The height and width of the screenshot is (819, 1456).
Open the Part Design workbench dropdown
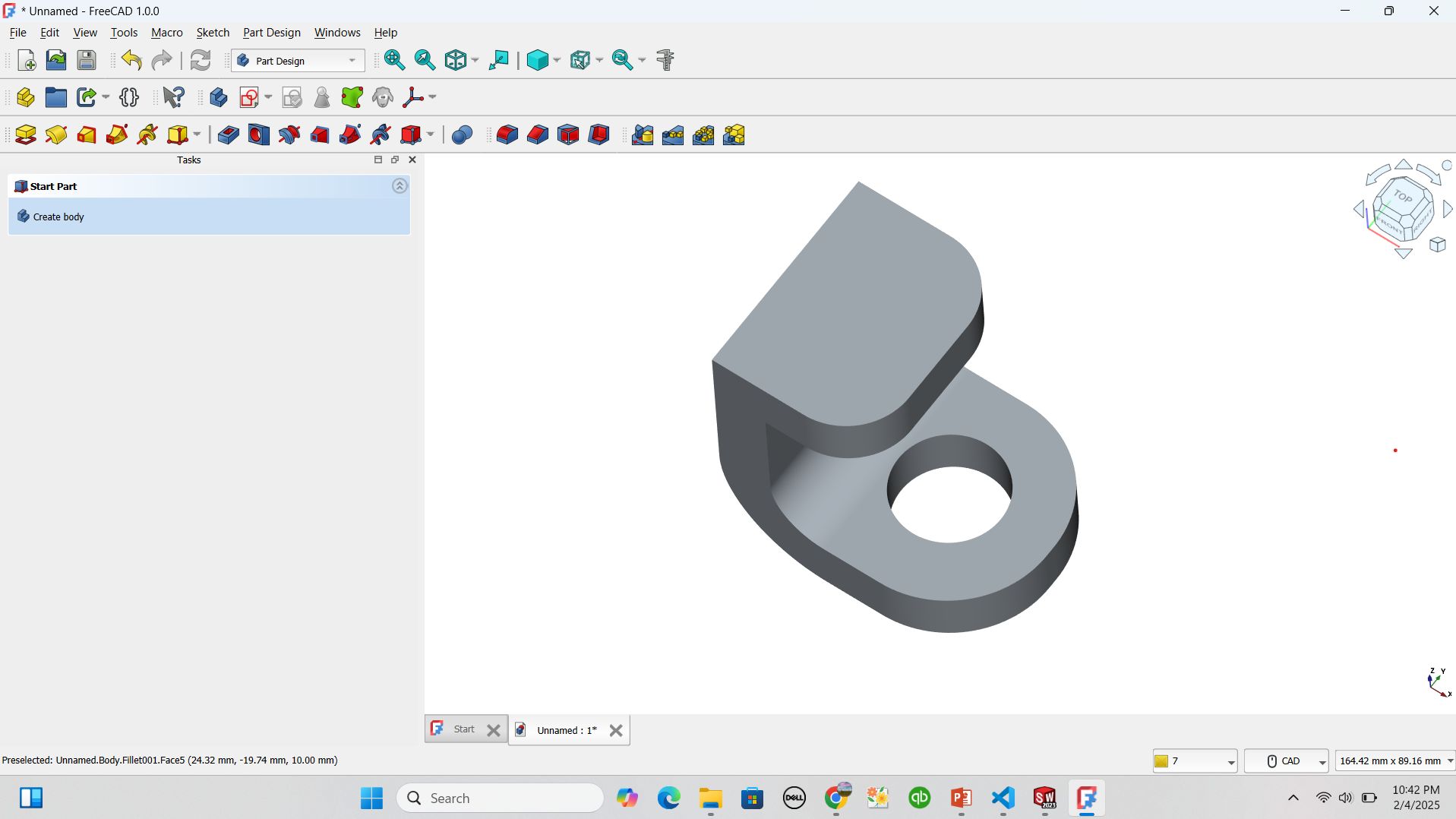point(298,61)
